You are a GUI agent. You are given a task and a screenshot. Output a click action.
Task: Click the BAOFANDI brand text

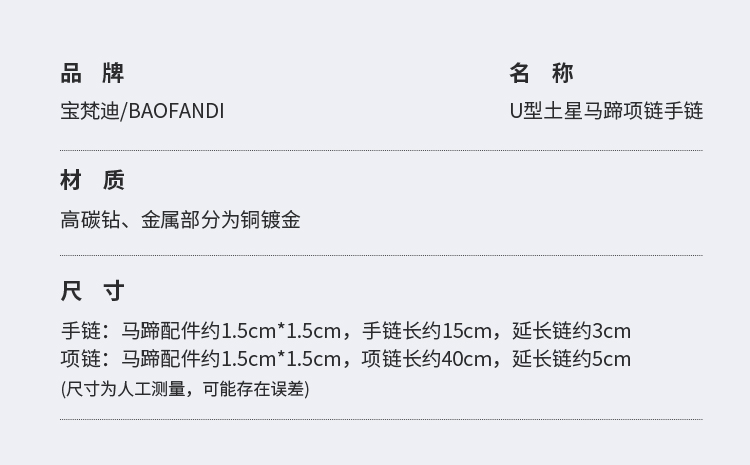coord(176,110)
